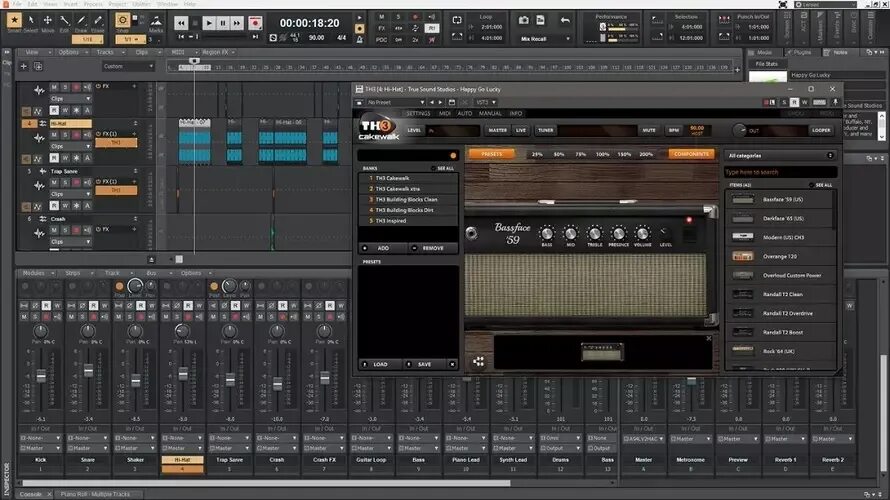Mute the Hi-Hat track
This screenshot has width=890, height=500.
(x=54, y=135)
